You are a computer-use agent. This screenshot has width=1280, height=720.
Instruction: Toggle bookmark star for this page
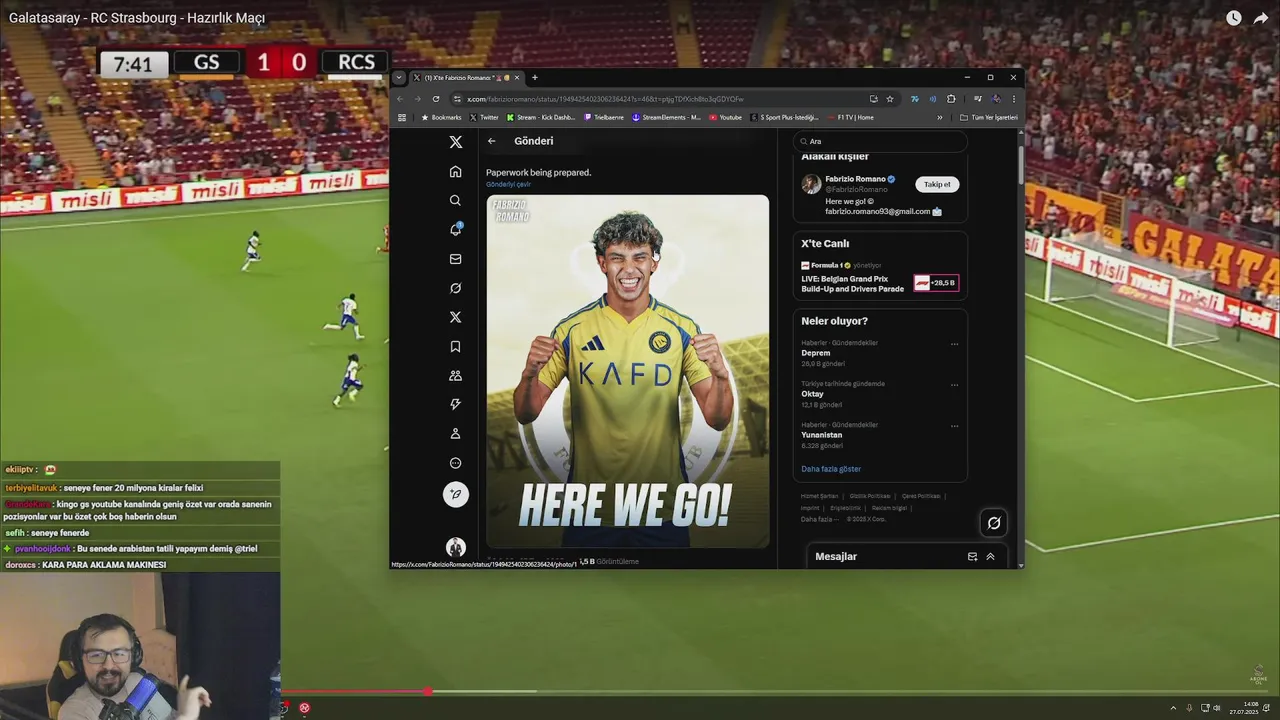coord(889,99)
